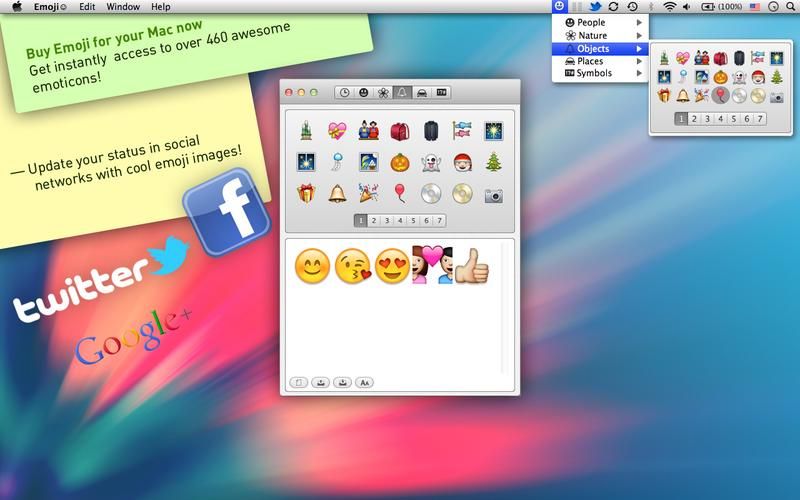800x500 pixels.
Task: Select the Places car category tab
Action: click(x=423, y=92)
